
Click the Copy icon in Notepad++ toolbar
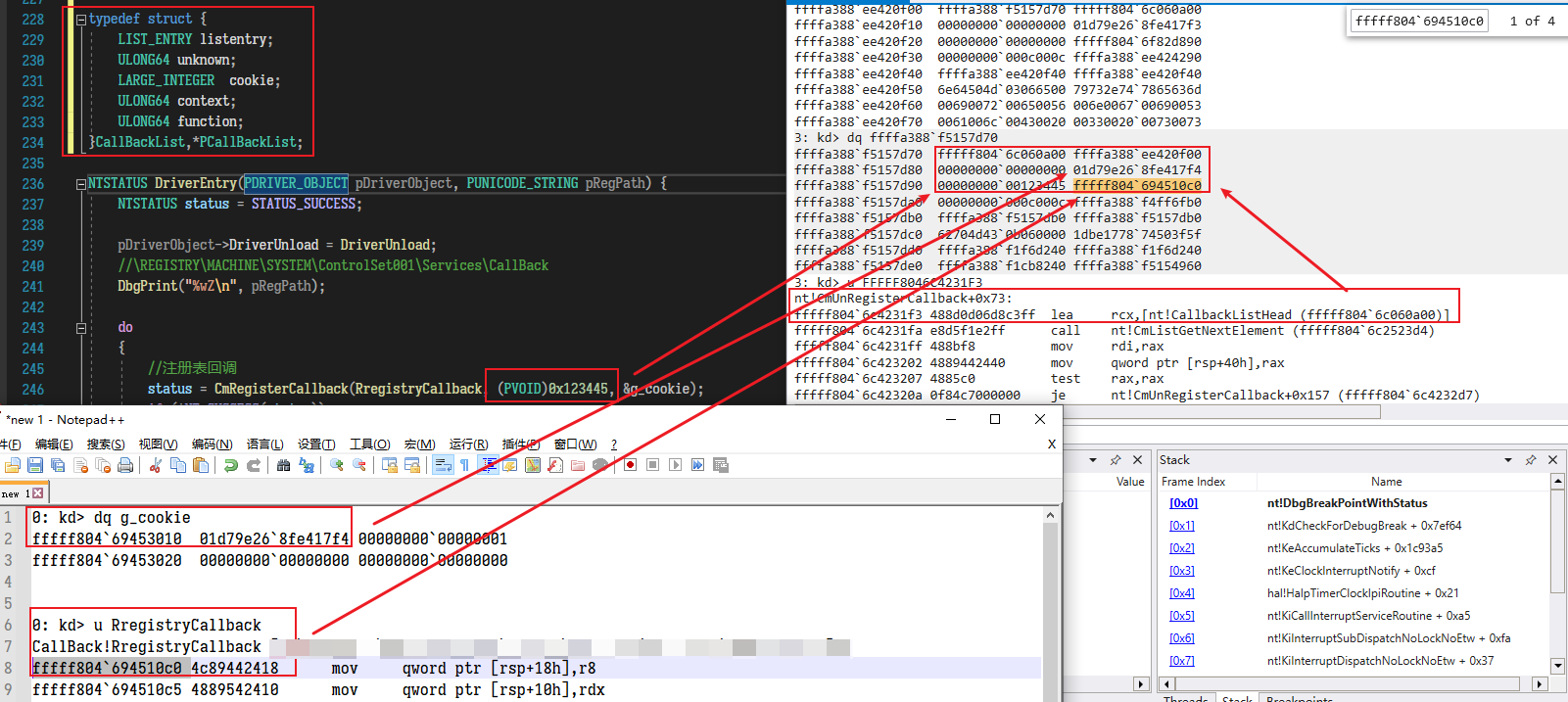(x=178, y=465)
